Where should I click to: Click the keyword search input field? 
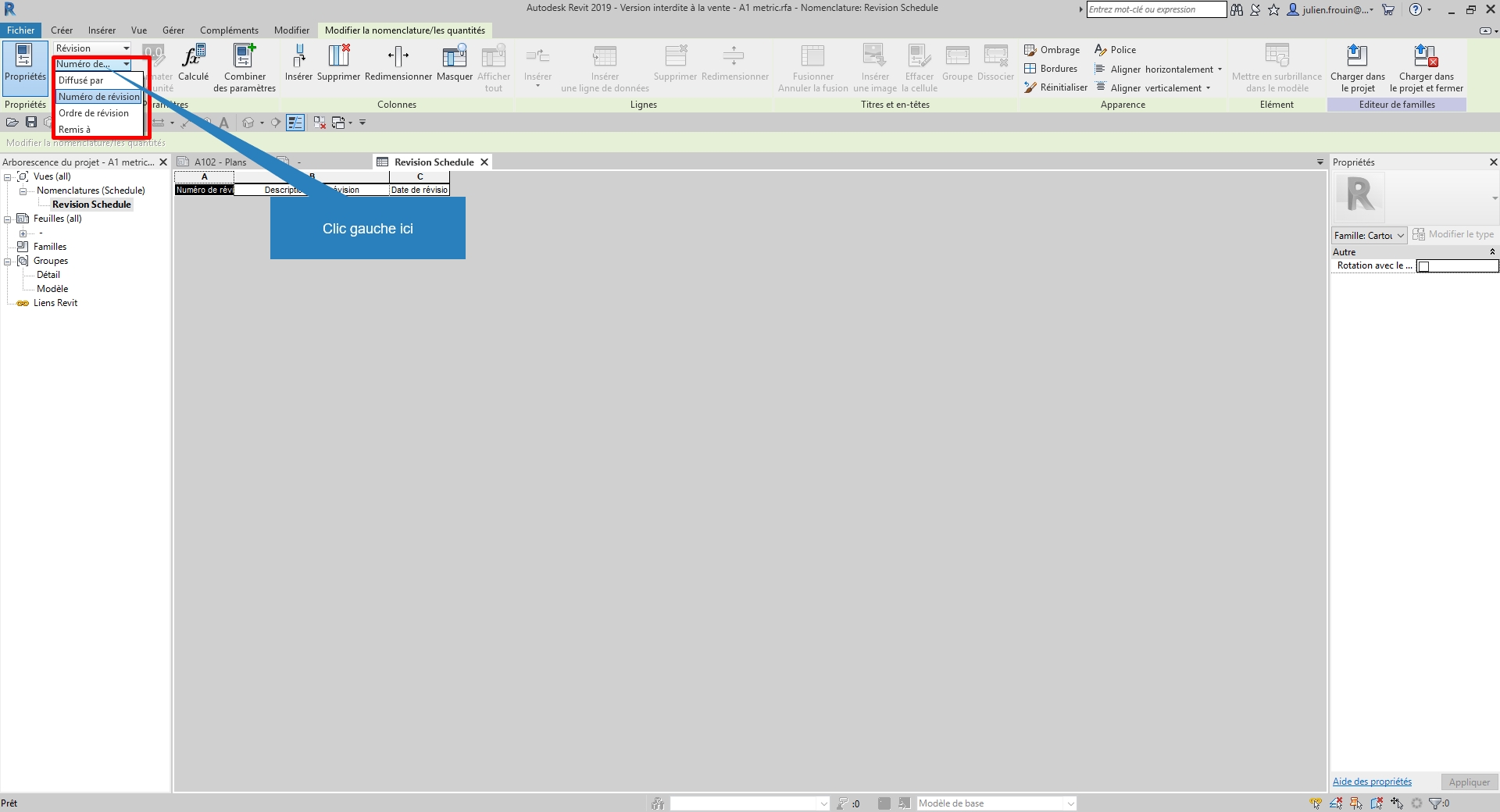point(1155,9)
